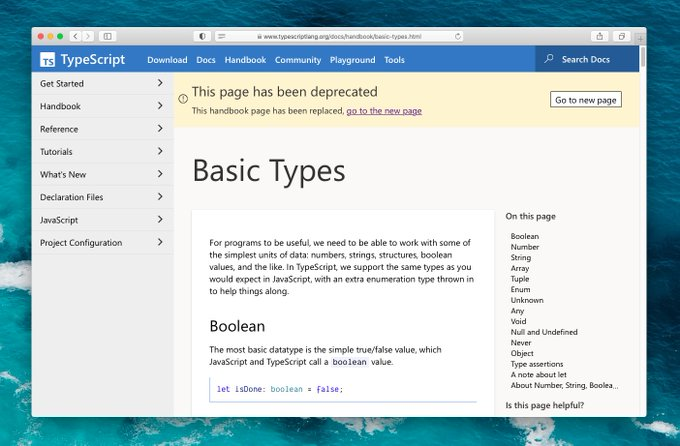The width and height of the screenshot is (680, 446).
Task: Jump to 'A note about let' link
Action: point(539,374)
